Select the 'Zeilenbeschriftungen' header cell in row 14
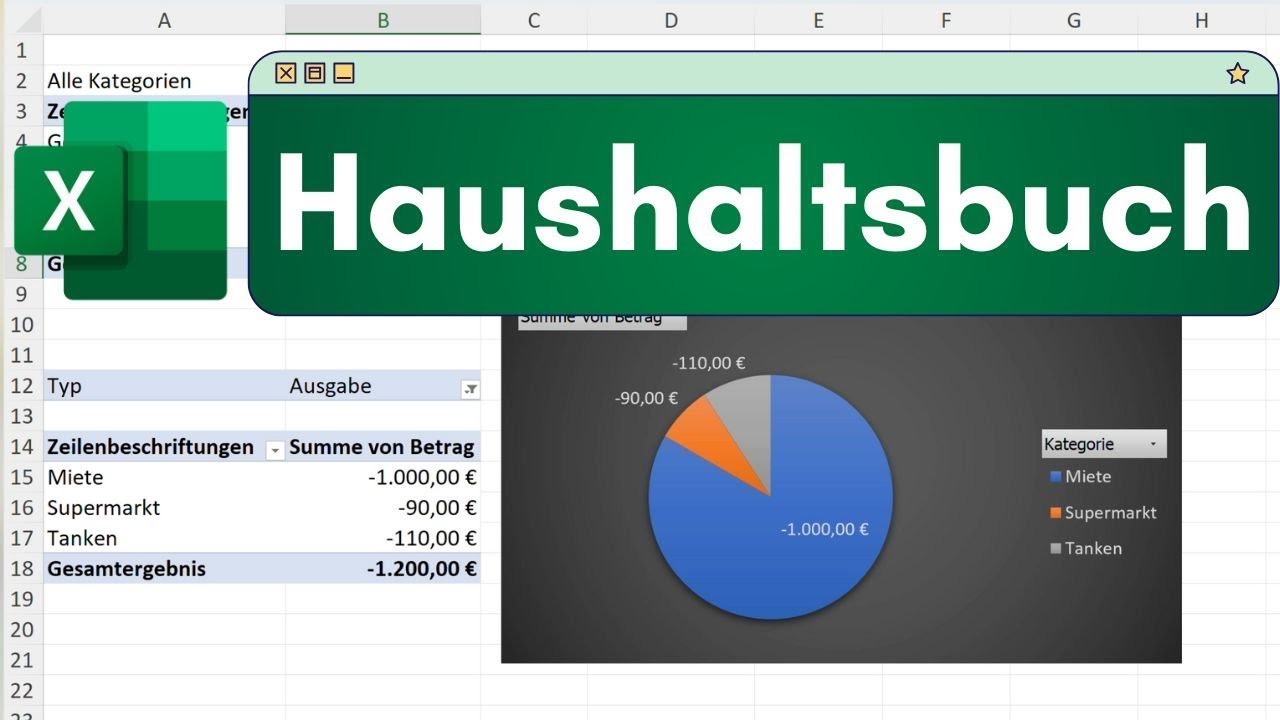1280x720 pixels. point(165,447)
